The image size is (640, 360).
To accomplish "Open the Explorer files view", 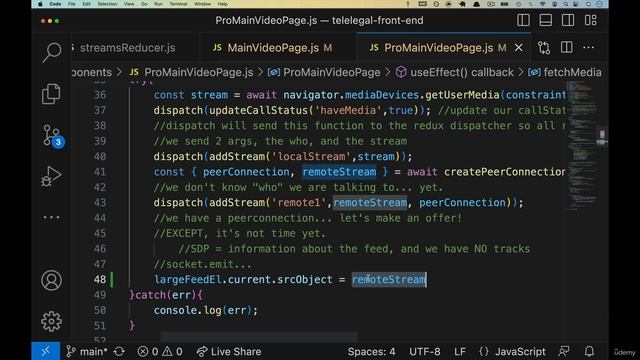I will coord(51,94).
